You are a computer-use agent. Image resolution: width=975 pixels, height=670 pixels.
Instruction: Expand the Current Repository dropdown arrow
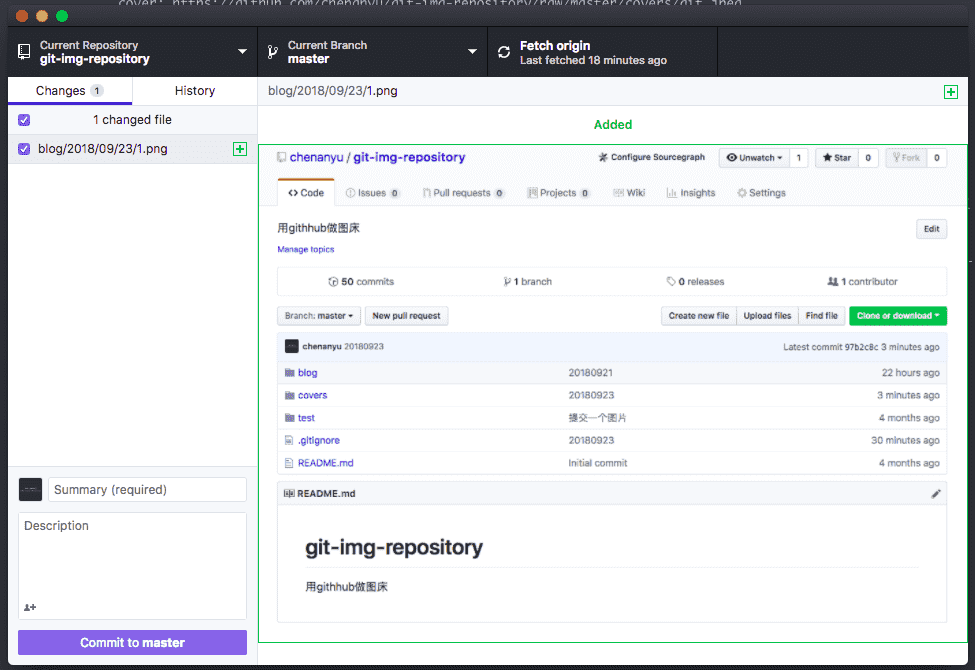click(243, 52)
